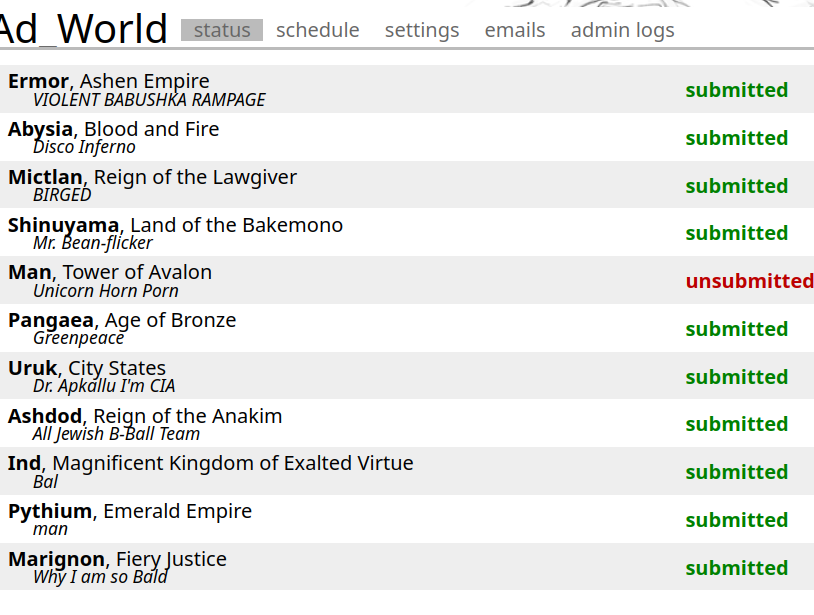The width and height of the screenshot is (814, 615).
Task: Click Dr. Apkallu I'm CIA pretender name
Action: pos(104,386)
